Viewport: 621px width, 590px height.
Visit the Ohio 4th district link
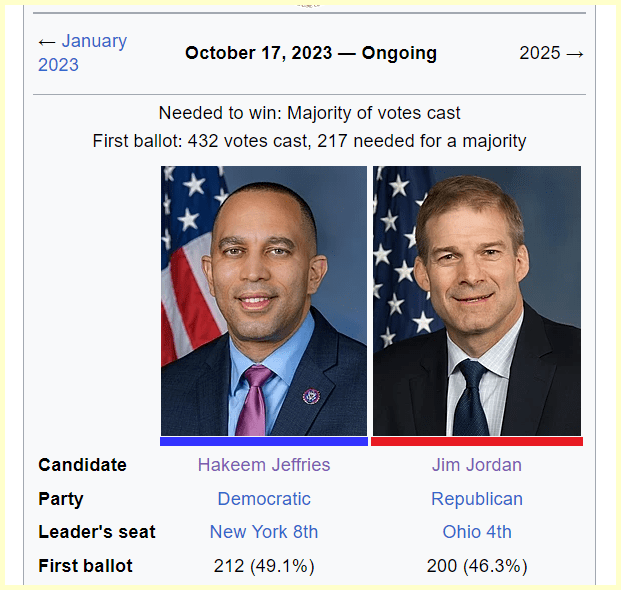(x=477, y=532)
